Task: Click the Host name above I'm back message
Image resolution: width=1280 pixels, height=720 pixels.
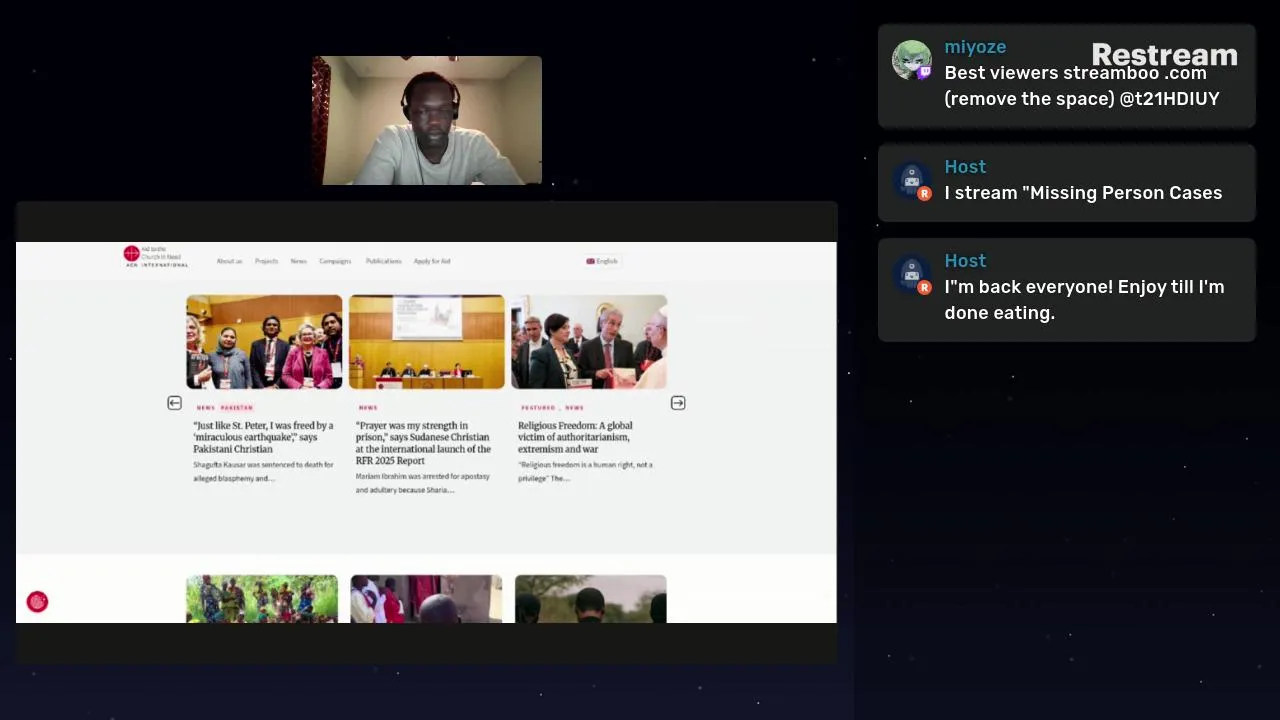Action: point(965,261)
